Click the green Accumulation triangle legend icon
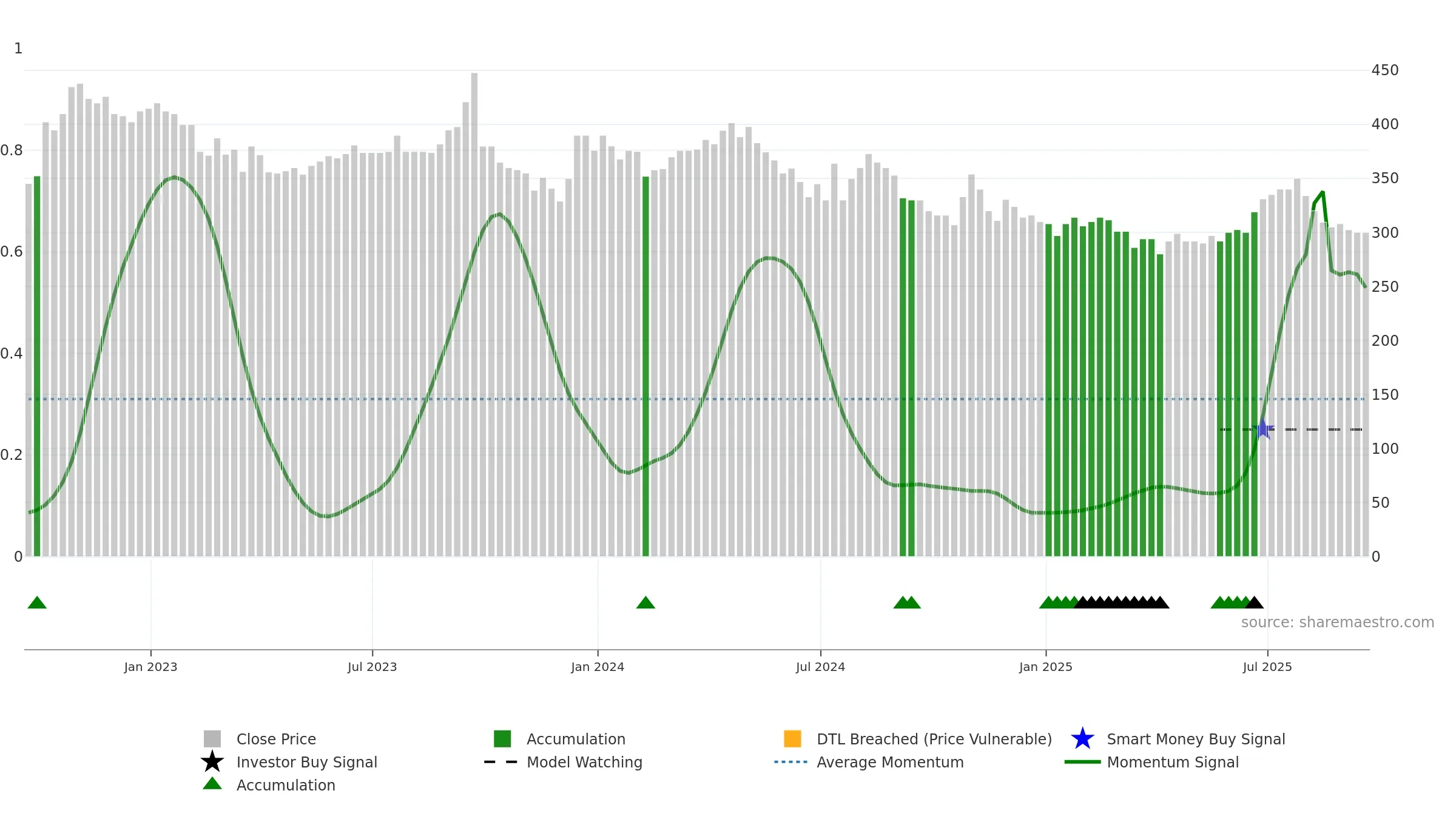This screenshot has width=1456, height=819. tap(212, 783)
